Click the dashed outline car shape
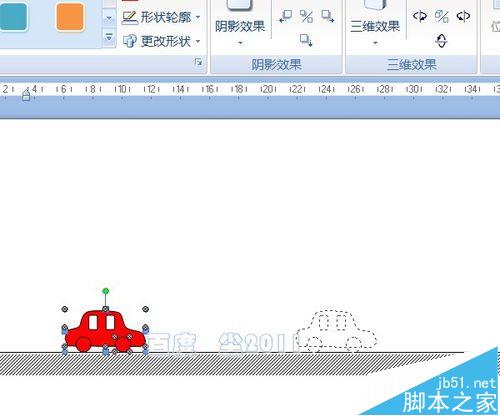500x417 pixels. pyautogui.click(x=337, y=331)
